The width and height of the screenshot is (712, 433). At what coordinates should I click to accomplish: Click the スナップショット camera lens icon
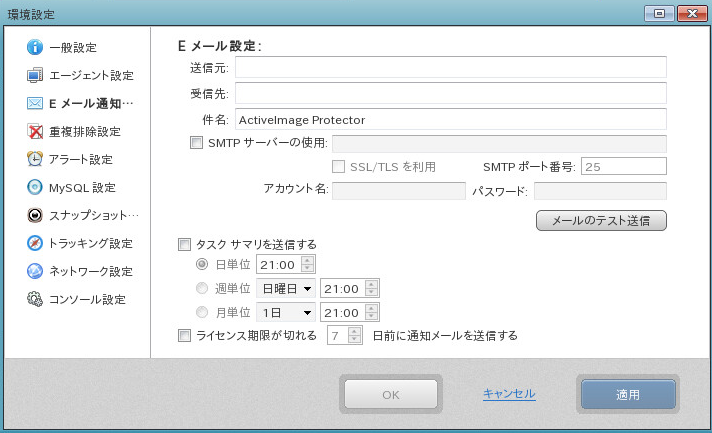click(35, 215)
